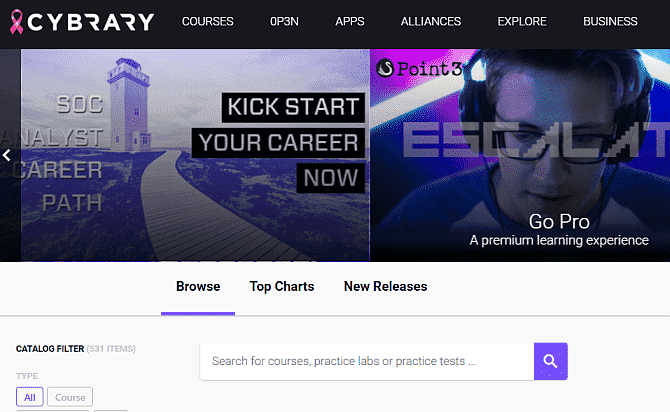
Task: Click the pink ribbon logo icon
Action: [16, 21]
